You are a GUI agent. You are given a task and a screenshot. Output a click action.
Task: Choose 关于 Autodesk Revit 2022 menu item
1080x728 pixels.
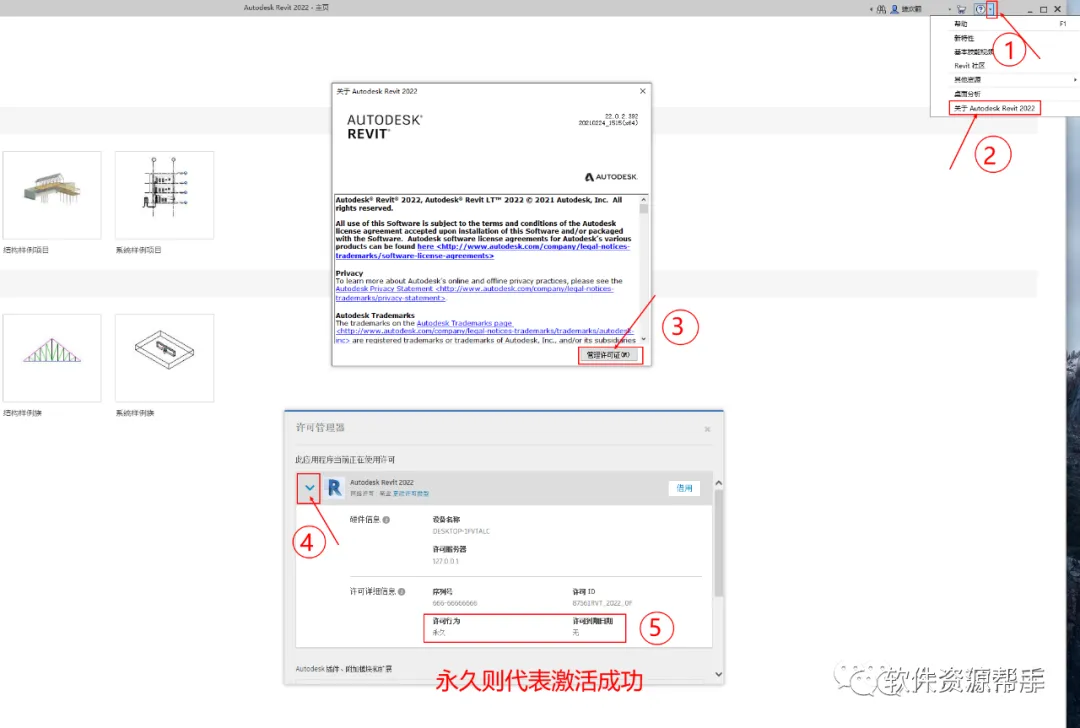tap(995, 108)
